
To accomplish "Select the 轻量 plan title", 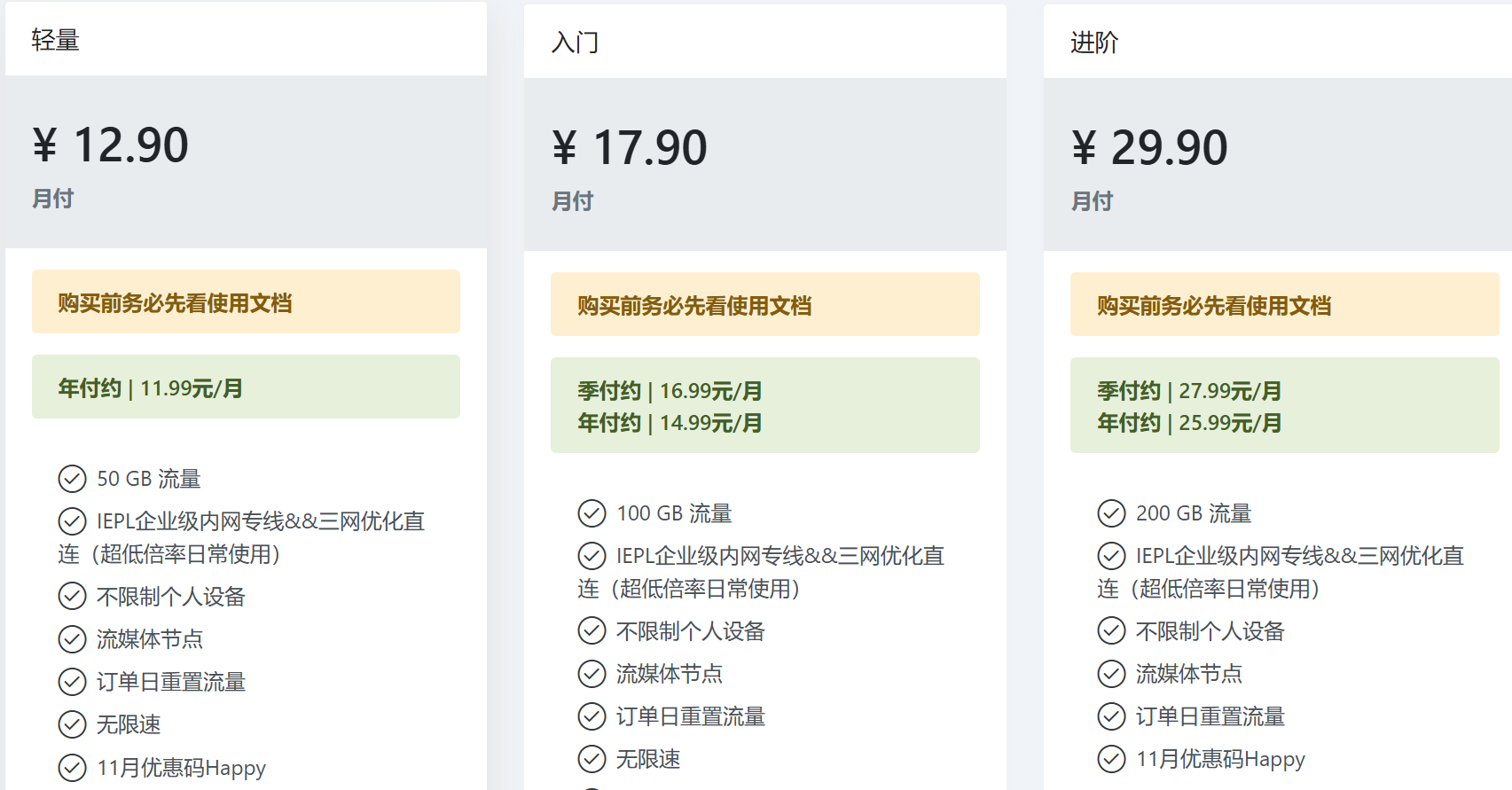I will coord(55,40).
